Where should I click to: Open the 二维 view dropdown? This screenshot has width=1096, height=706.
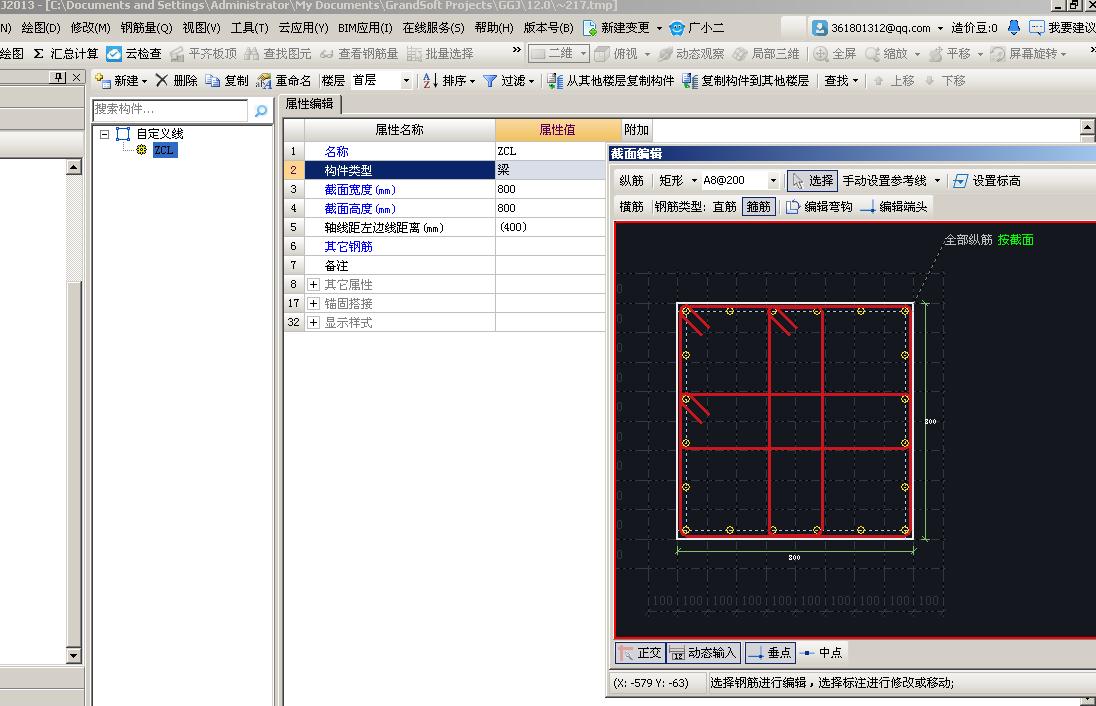(x=582, y=54)
